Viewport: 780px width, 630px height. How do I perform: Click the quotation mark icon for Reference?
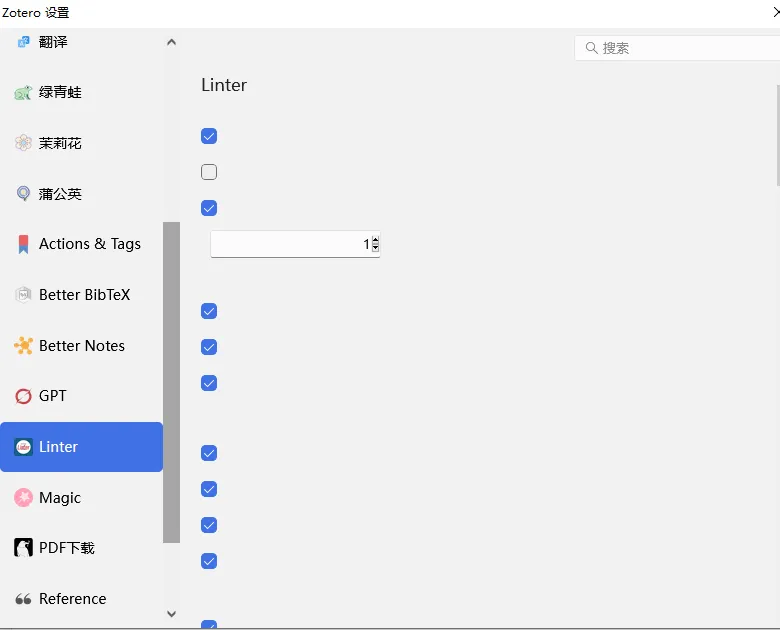(x=23, y=599)
